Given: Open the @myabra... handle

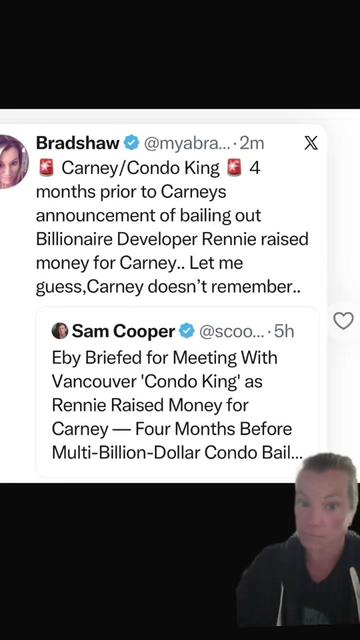Looking at the screenshot, I should 187,144.
